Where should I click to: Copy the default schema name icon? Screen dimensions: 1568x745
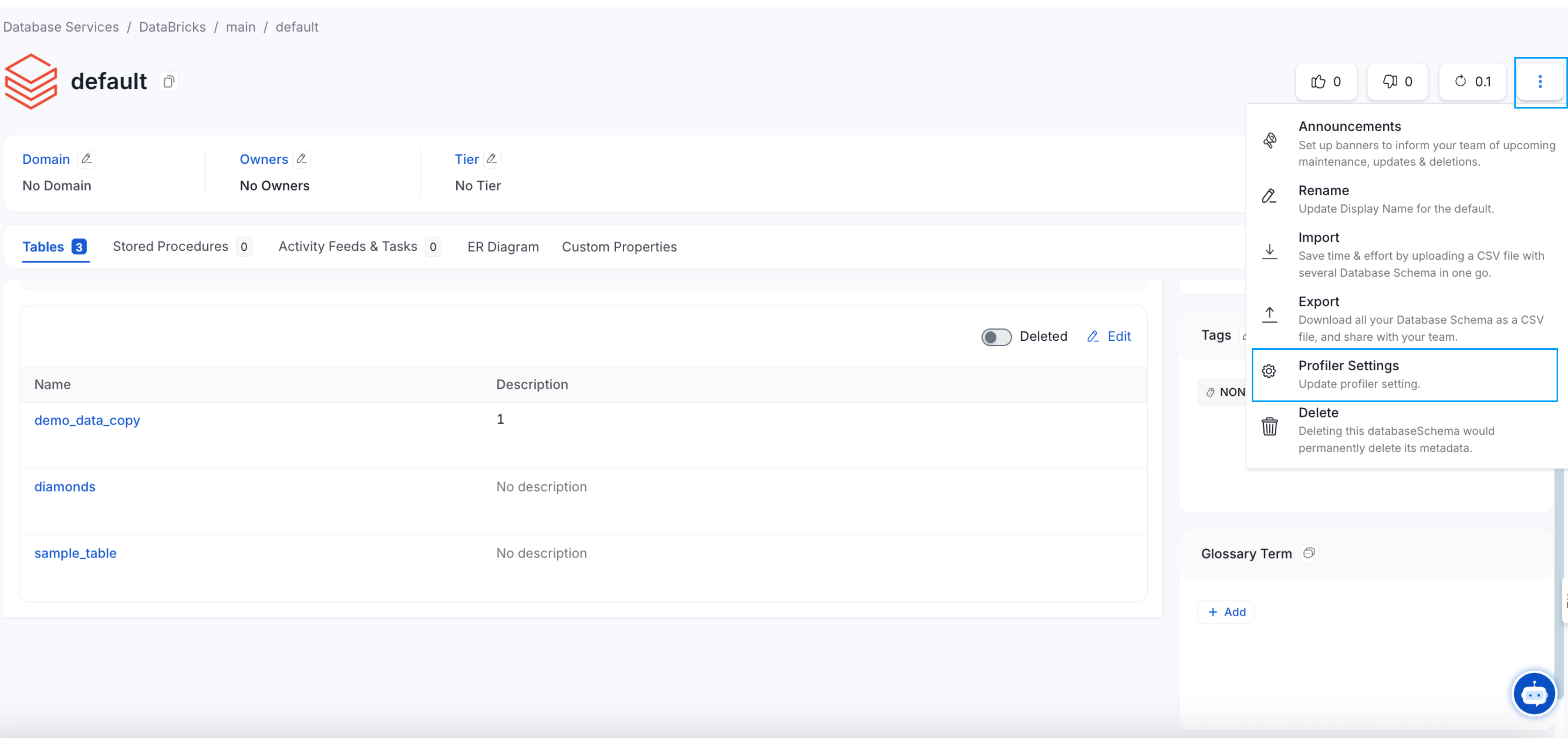(x=169, y=81)
